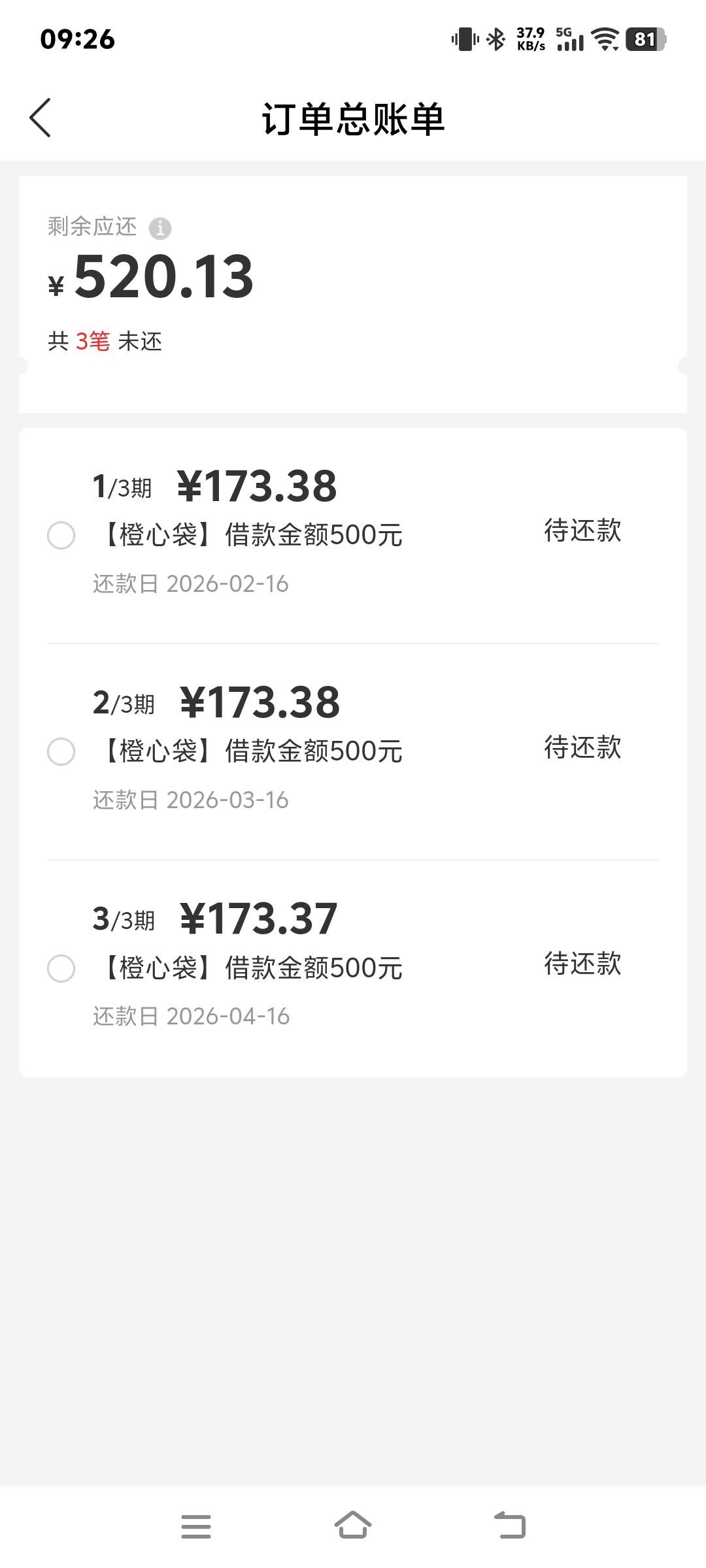Tap the ¥520.13 remaining amount
The image size is (706, 1568).
tap(163, 278)
